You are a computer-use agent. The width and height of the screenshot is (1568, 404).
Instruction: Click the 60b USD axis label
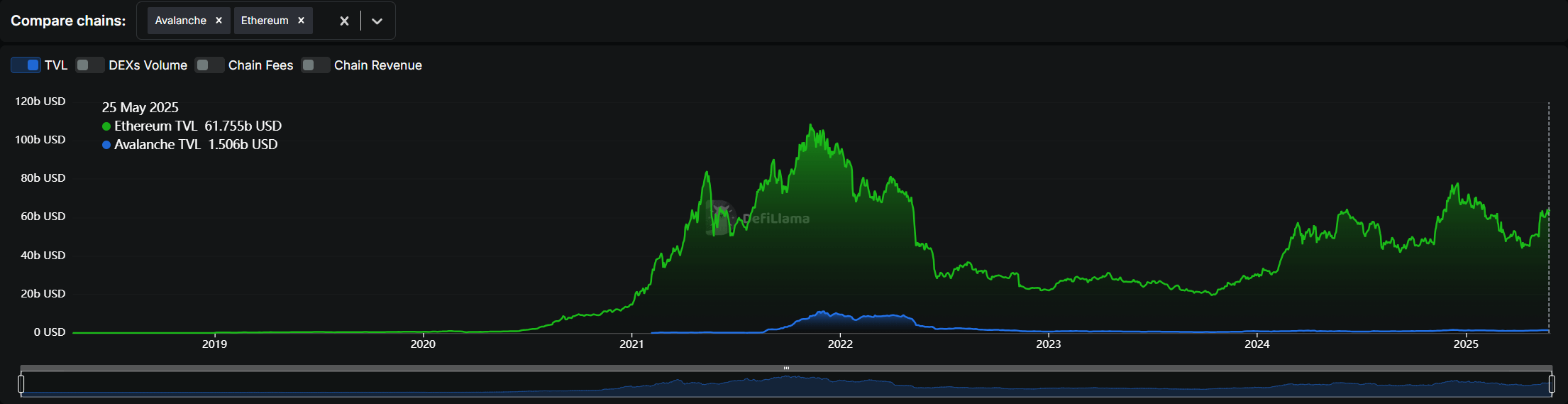point(43,217)
